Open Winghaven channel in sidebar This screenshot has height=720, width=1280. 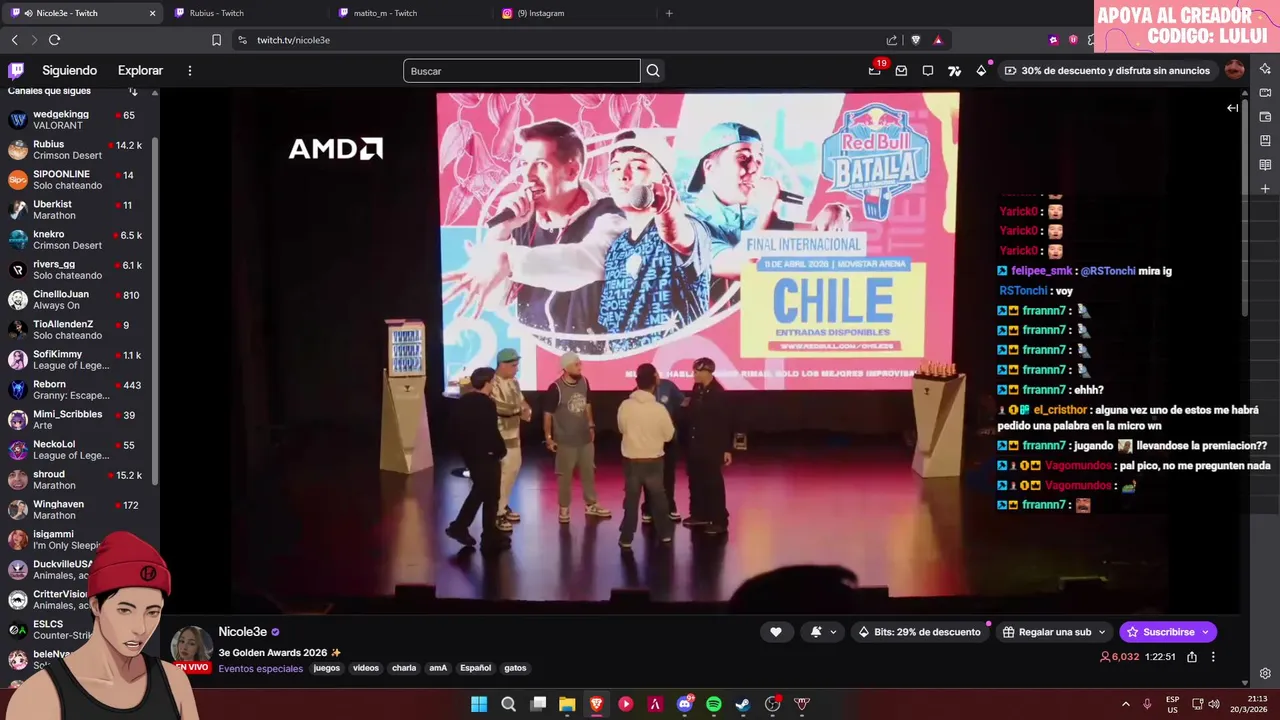click(x=78, y=510)
